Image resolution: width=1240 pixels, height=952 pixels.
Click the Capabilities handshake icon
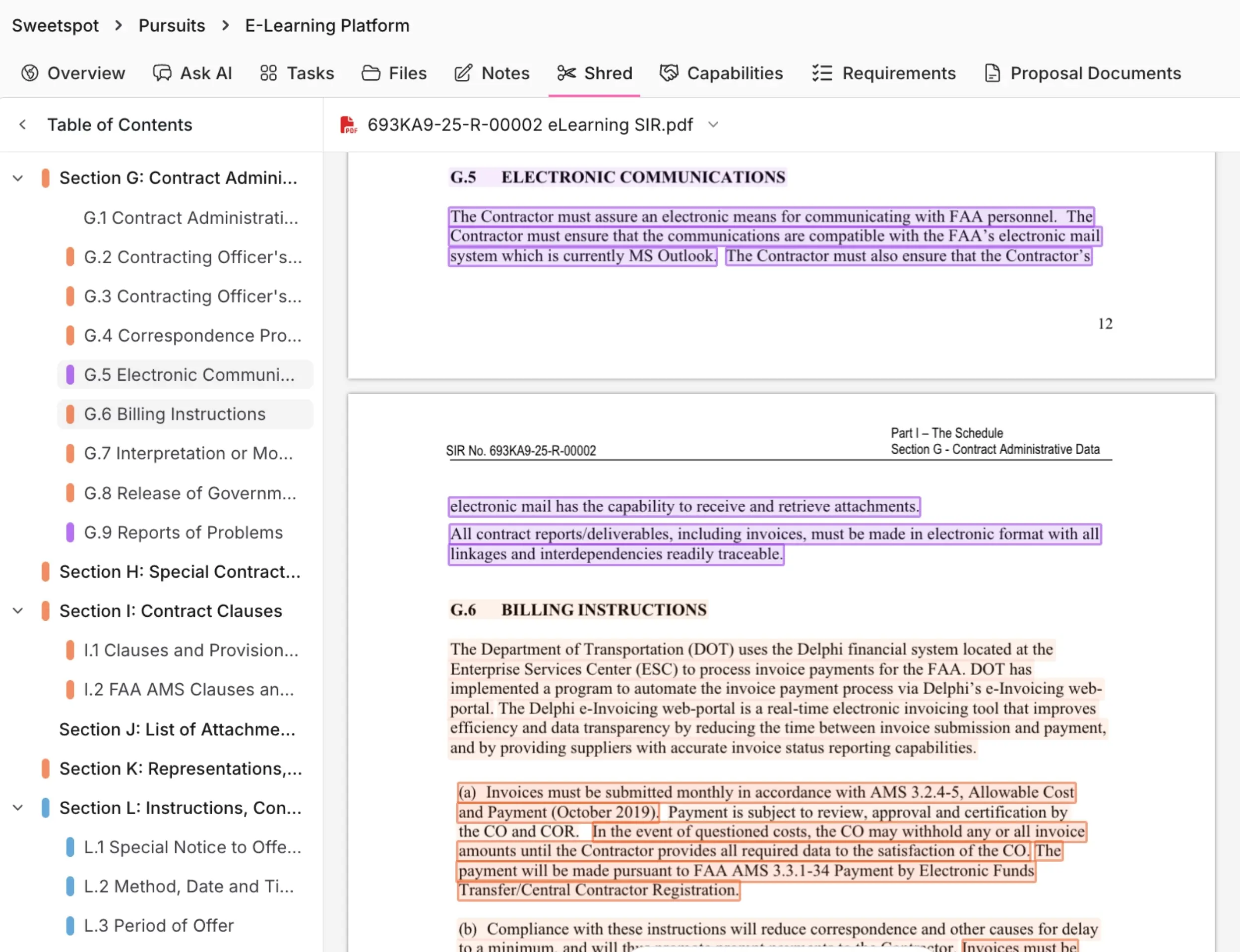click(x=669, y=73)
